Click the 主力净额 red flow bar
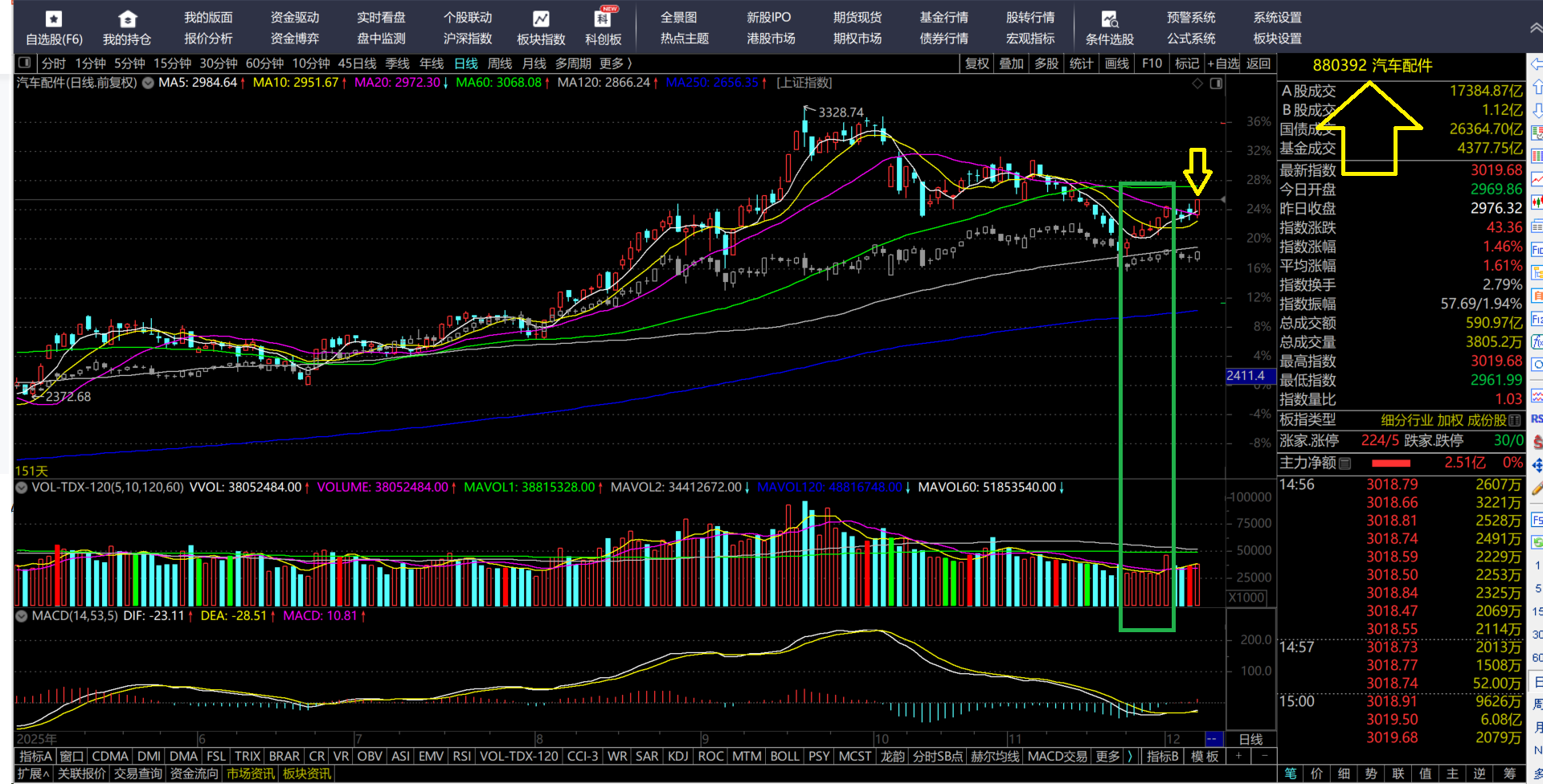 pyautogui.click(x=1391, y=463)
